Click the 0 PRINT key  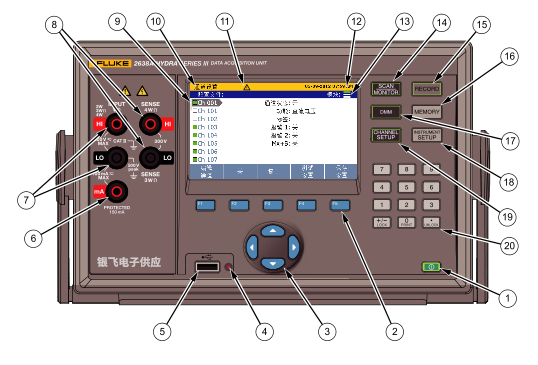coord(407,223)
